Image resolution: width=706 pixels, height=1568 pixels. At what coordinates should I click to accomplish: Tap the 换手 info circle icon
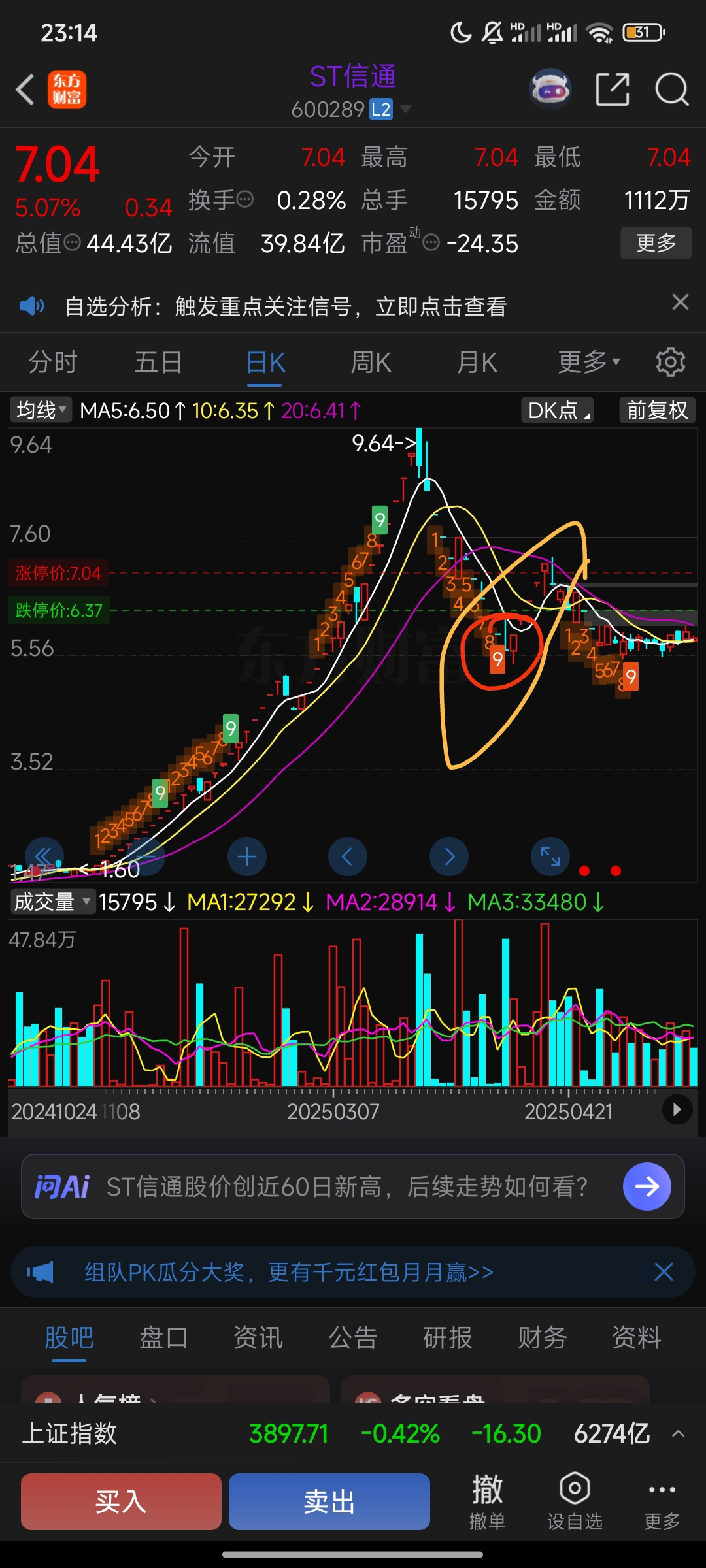244,199
